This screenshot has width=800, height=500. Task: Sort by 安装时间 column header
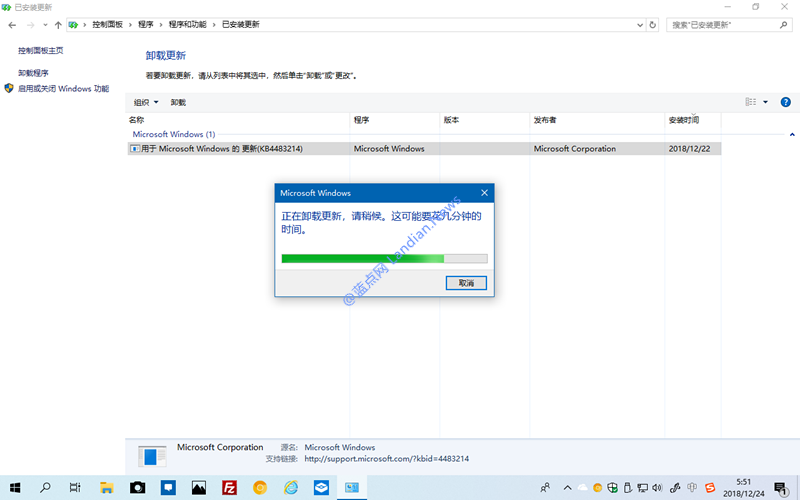684,120
